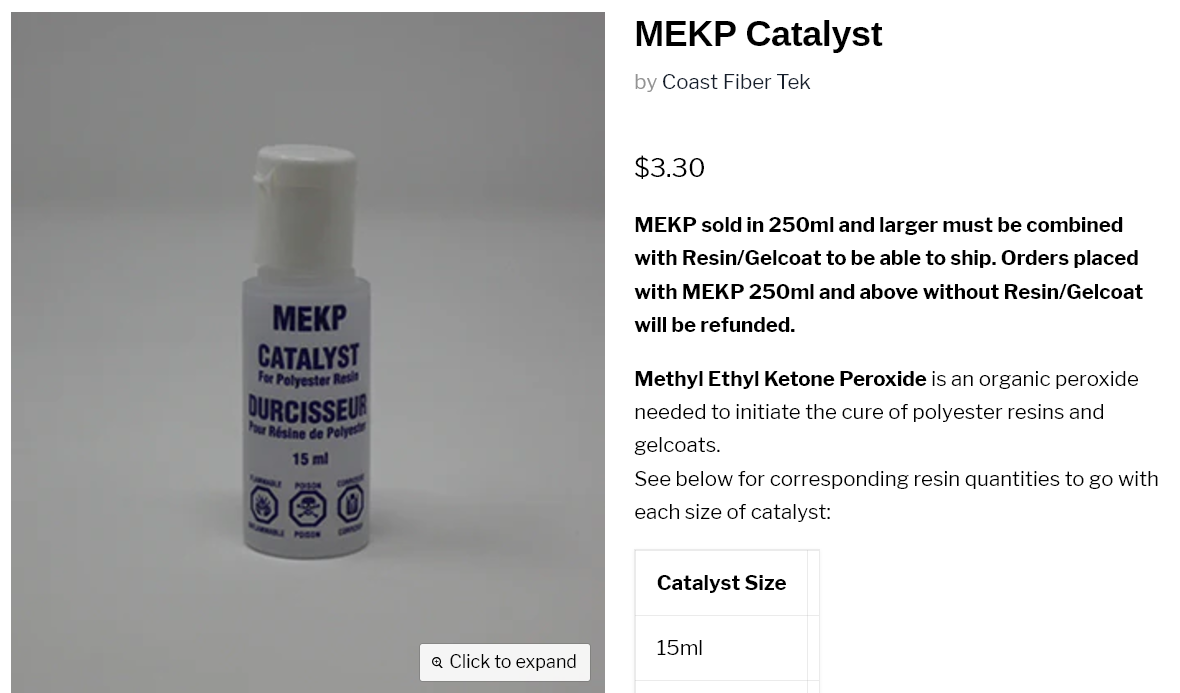Viewport: 1180px width, 693px height.
Task: Click the corrosive hazard symbol on bottle
Action: (x=350, y=505)
